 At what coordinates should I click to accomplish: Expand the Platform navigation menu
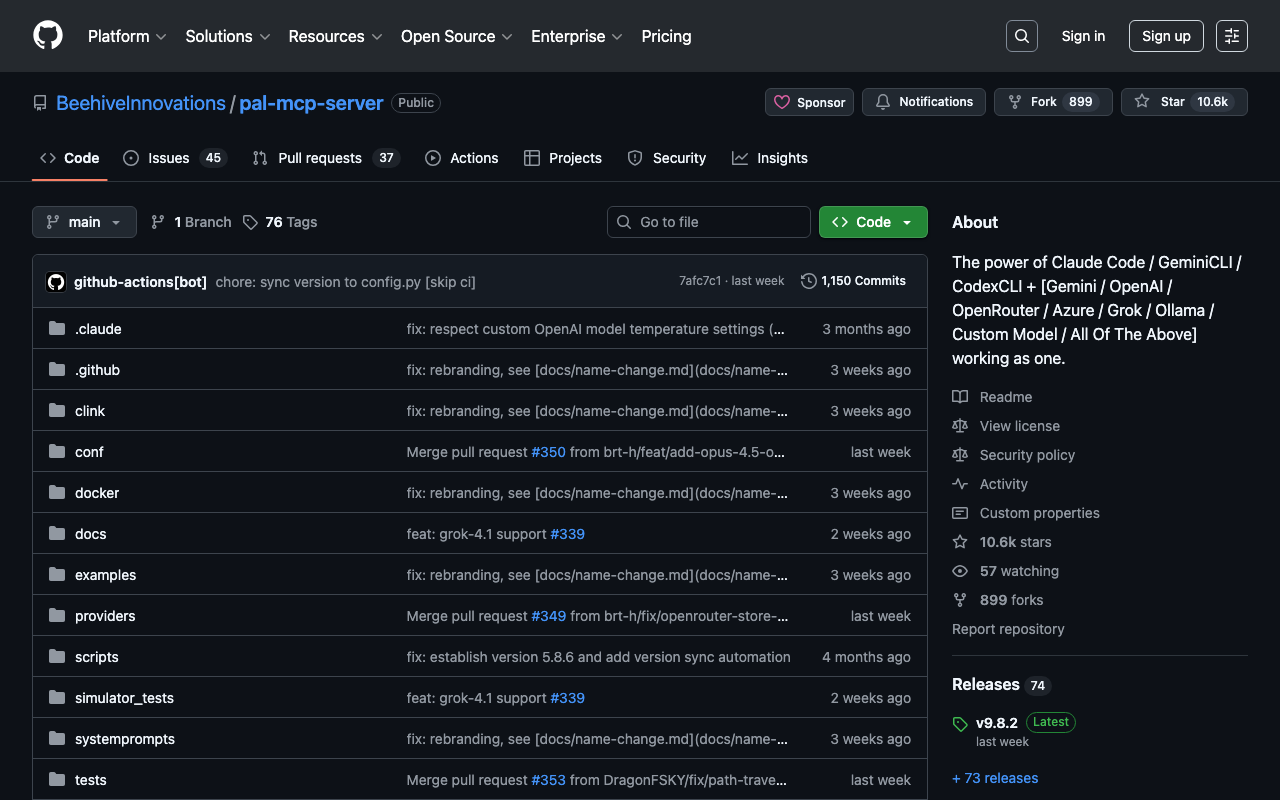tap(127, 36)
